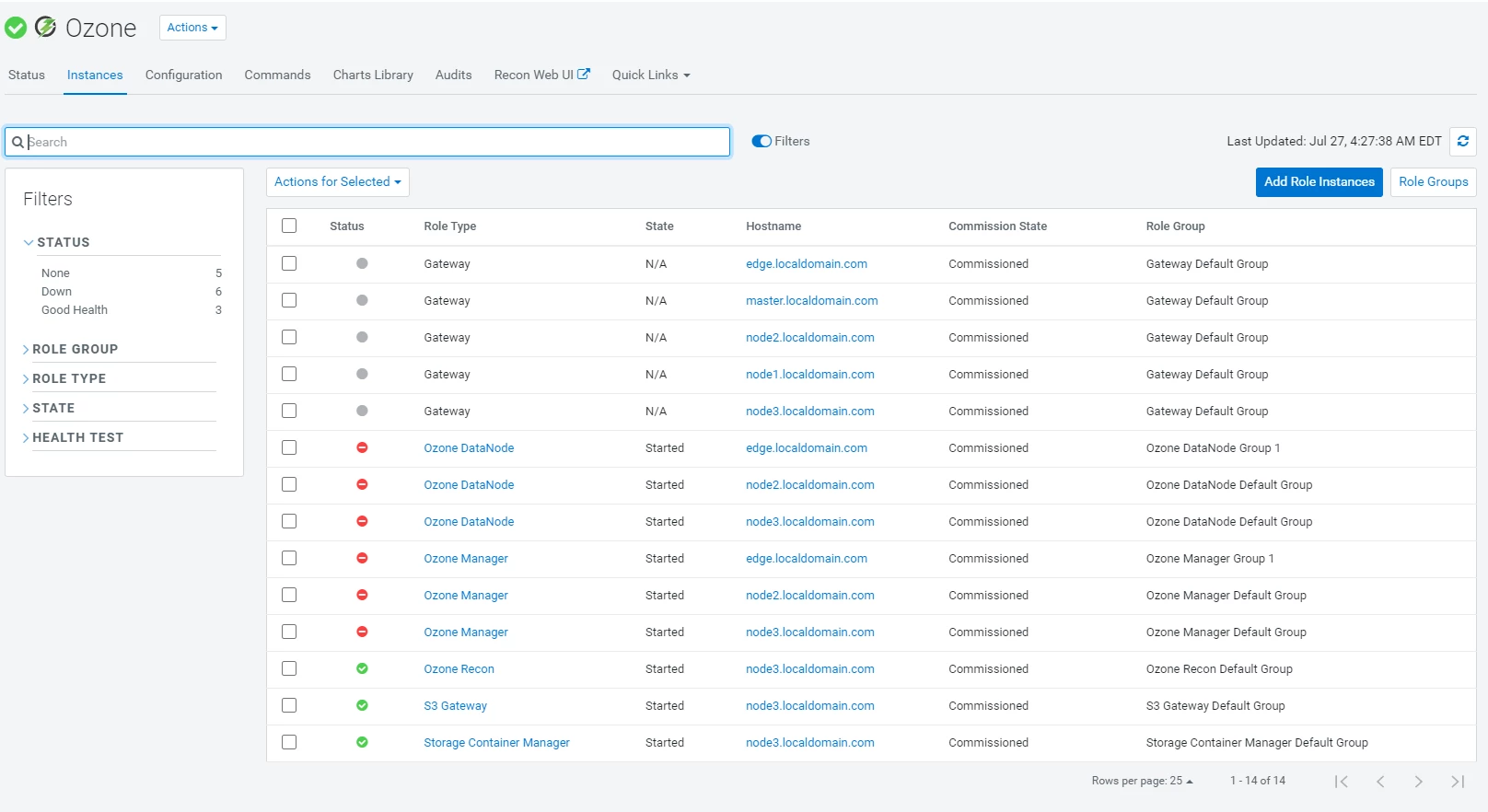The image size is (1488, 812).
Task: Click red status icon for Ozone Manager Group 1
Action: click(362, 558)
